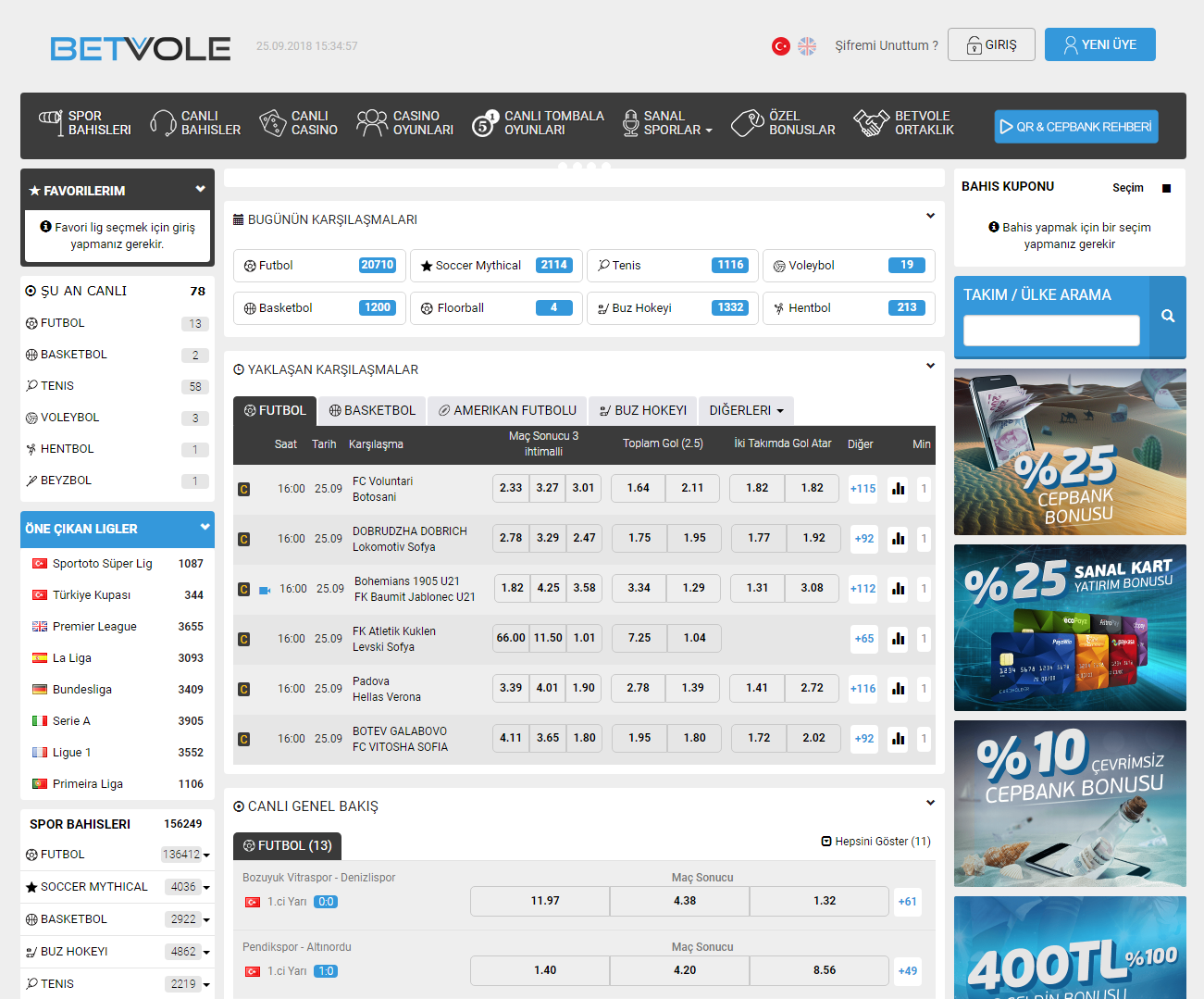The image size is (1204, 999).
Task: Open the Buz Hokeyi tab
Action: (x=643, y=411)
